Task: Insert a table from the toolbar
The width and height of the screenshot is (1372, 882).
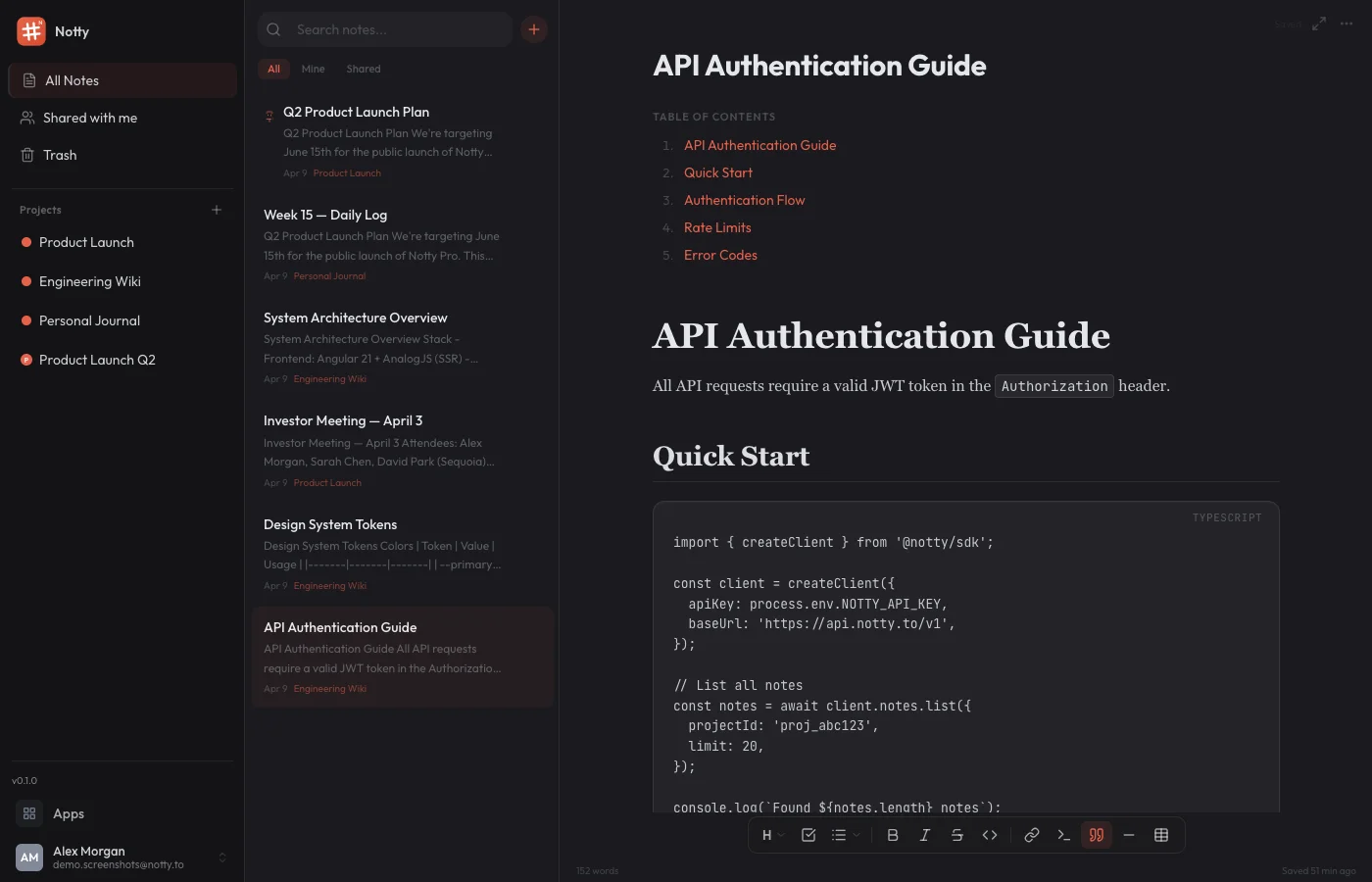Action: [x=1161, y=835]
